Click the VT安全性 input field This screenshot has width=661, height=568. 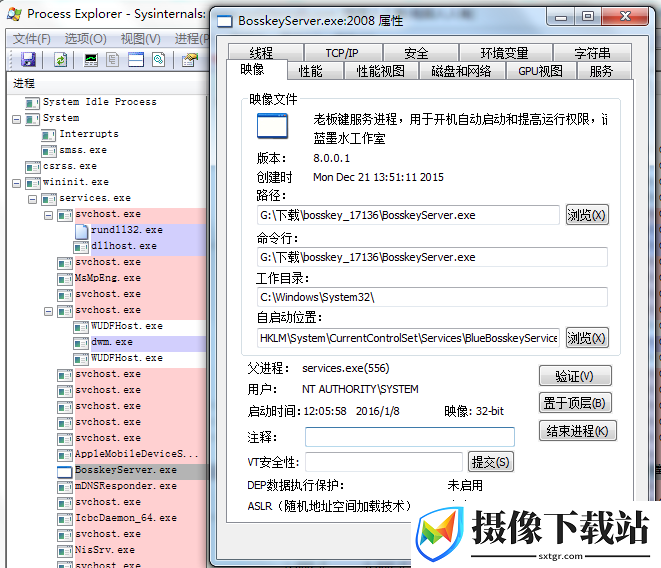click(x=384, y=462)
